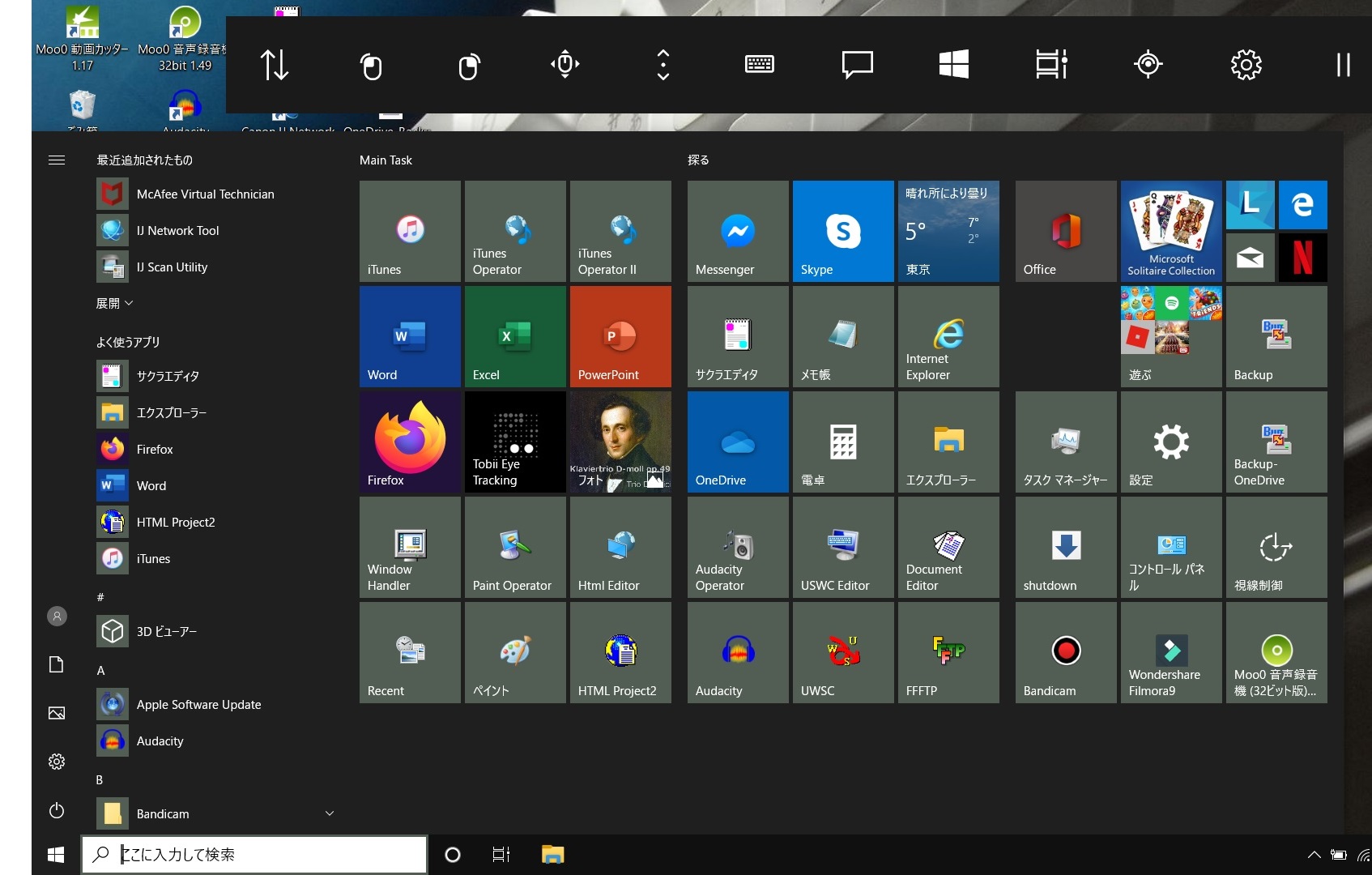Launch Tobii Eye Tracking tile

pos(515,442)
